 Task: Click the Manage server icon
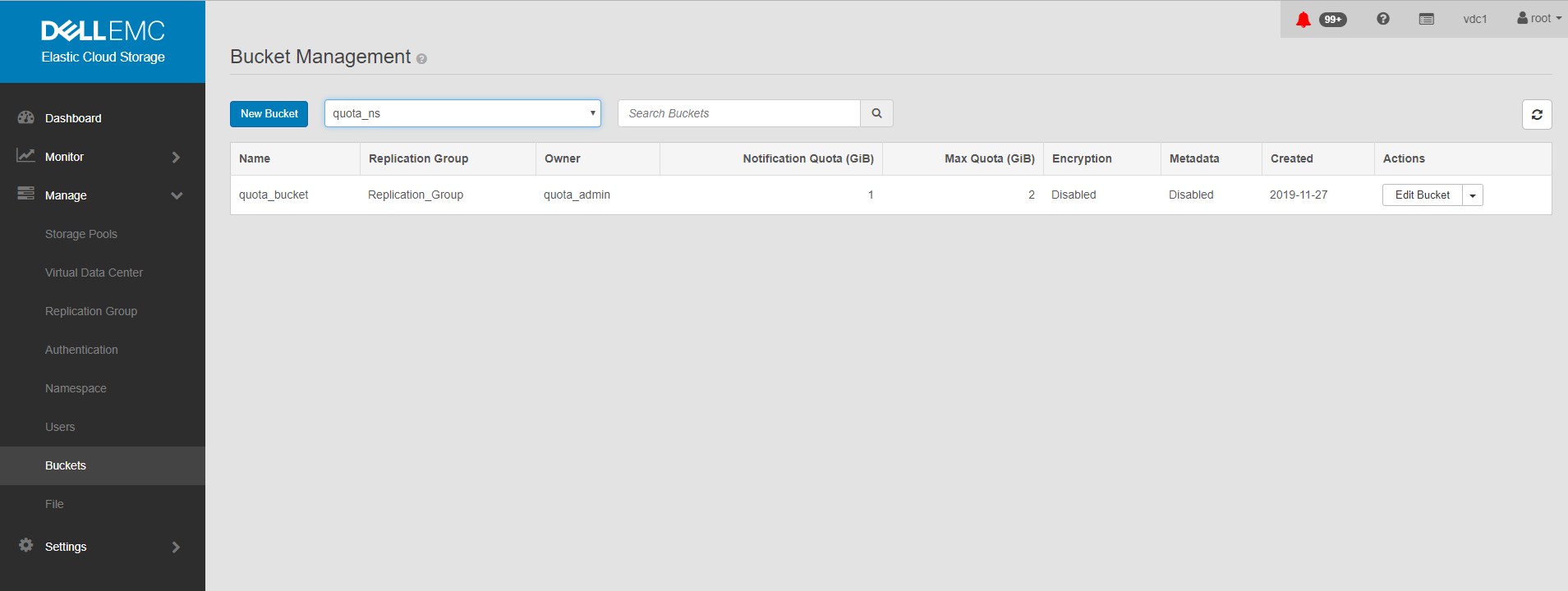pyautogui.click(x=25, y=194)
